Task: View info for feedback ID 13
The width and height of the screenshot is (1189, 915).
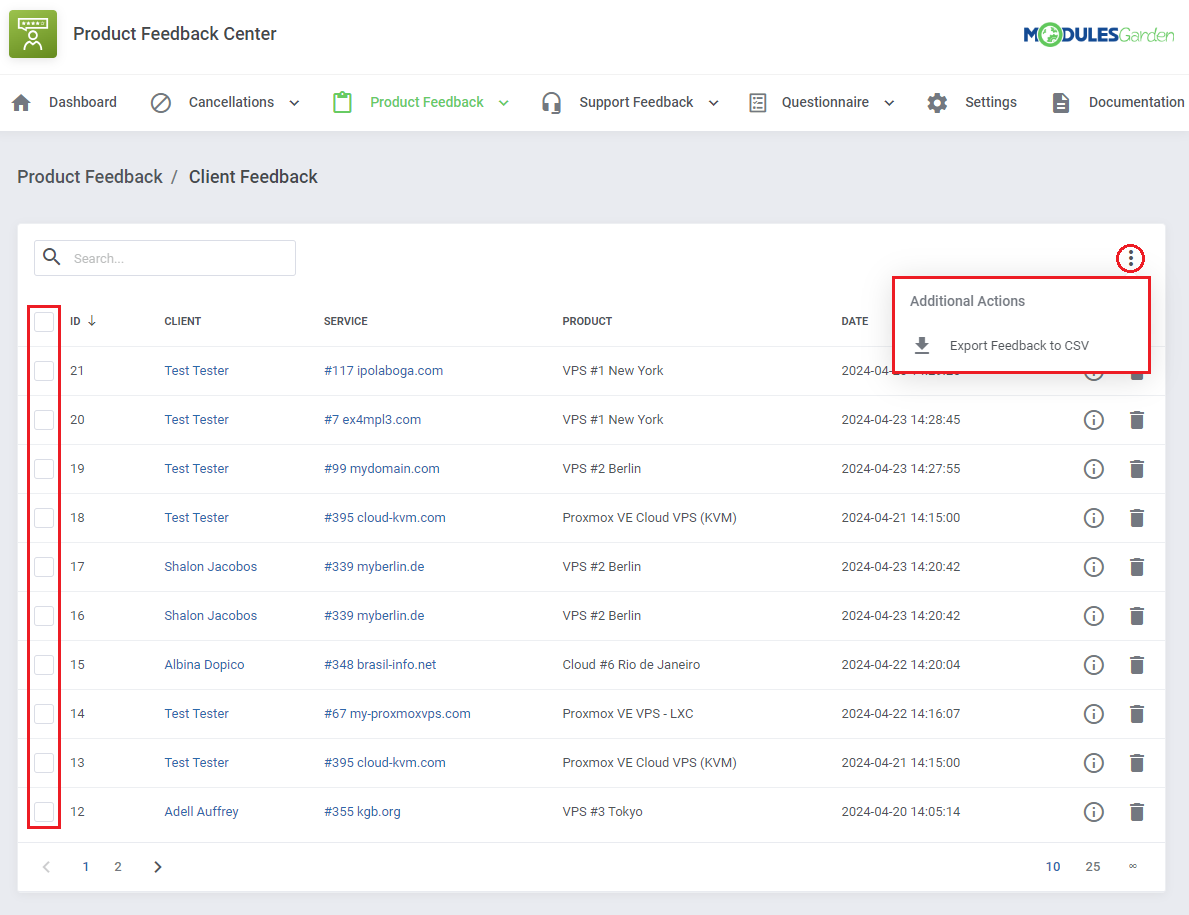Action: [x=1093, y=763]
